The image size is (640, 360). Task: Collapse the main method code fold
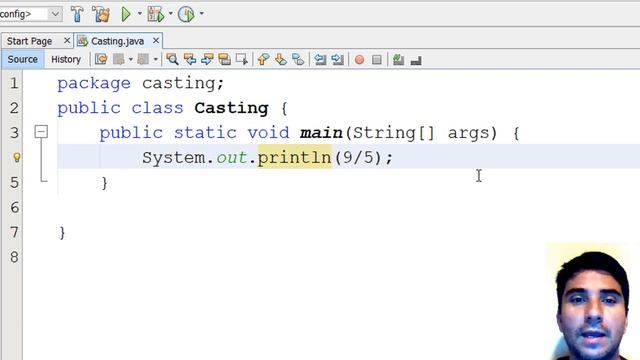pos(41,132)
